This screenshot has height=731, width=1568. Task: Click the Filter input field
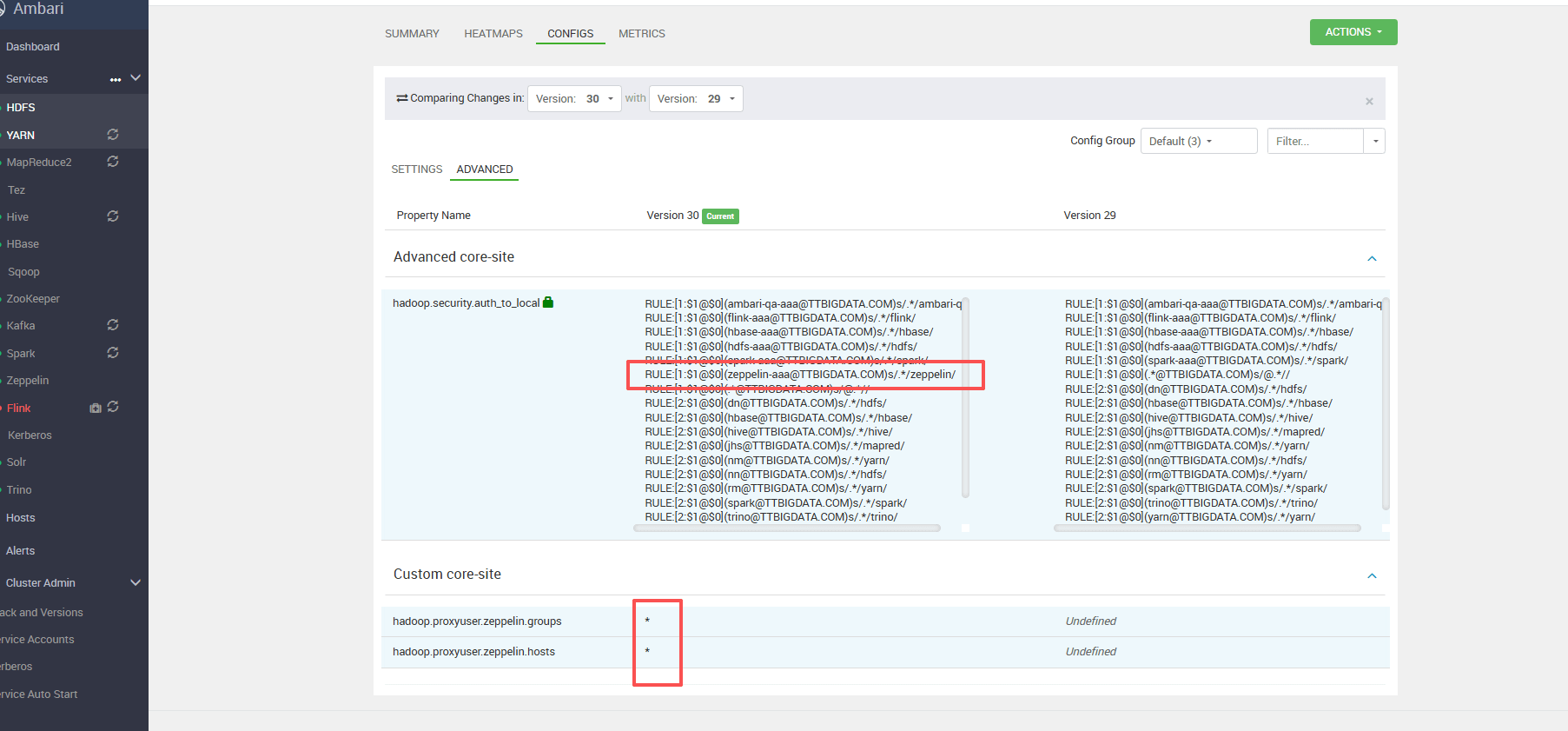(1314, 141)
